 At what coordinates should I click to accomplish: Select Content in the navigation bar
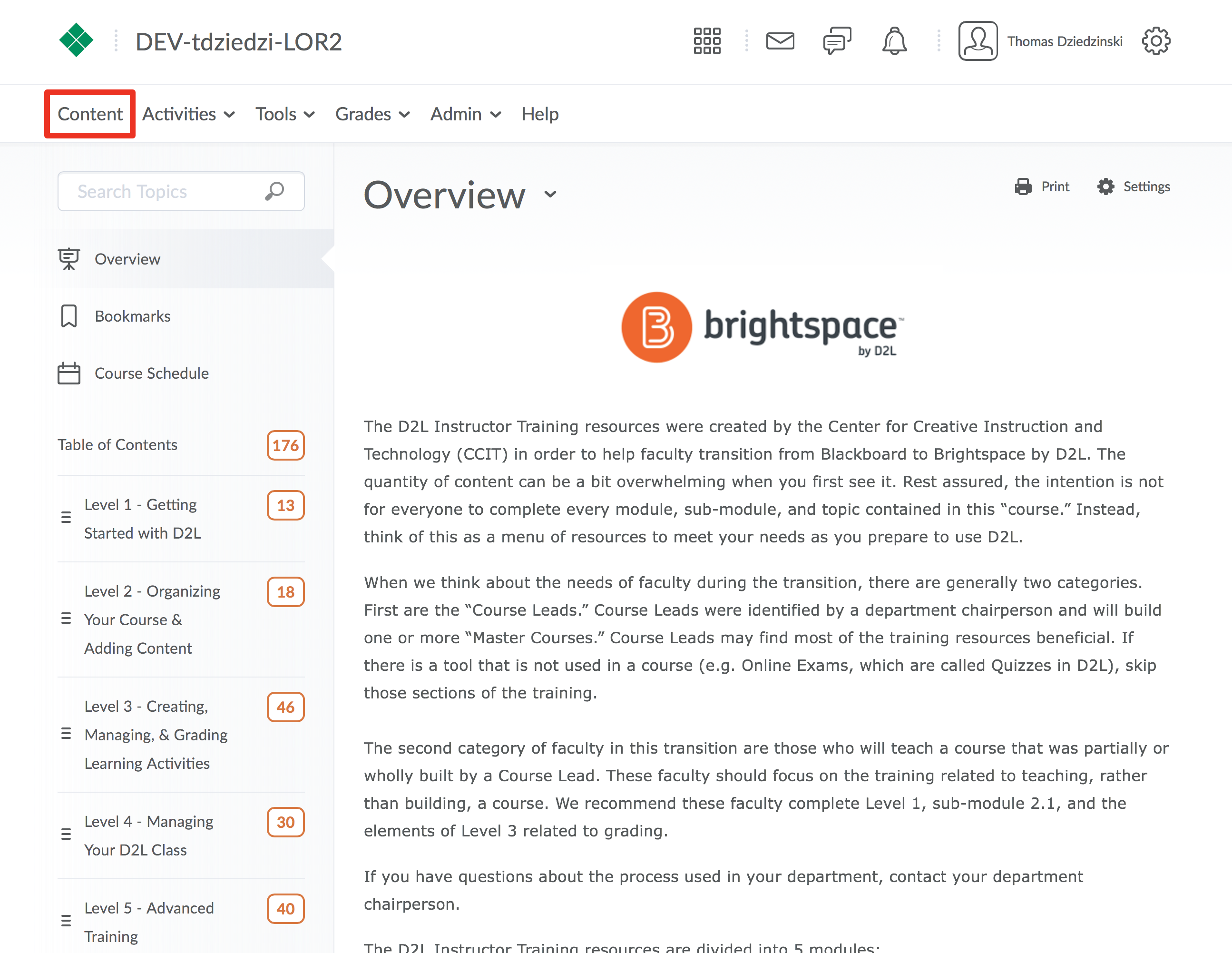(90, 113)
